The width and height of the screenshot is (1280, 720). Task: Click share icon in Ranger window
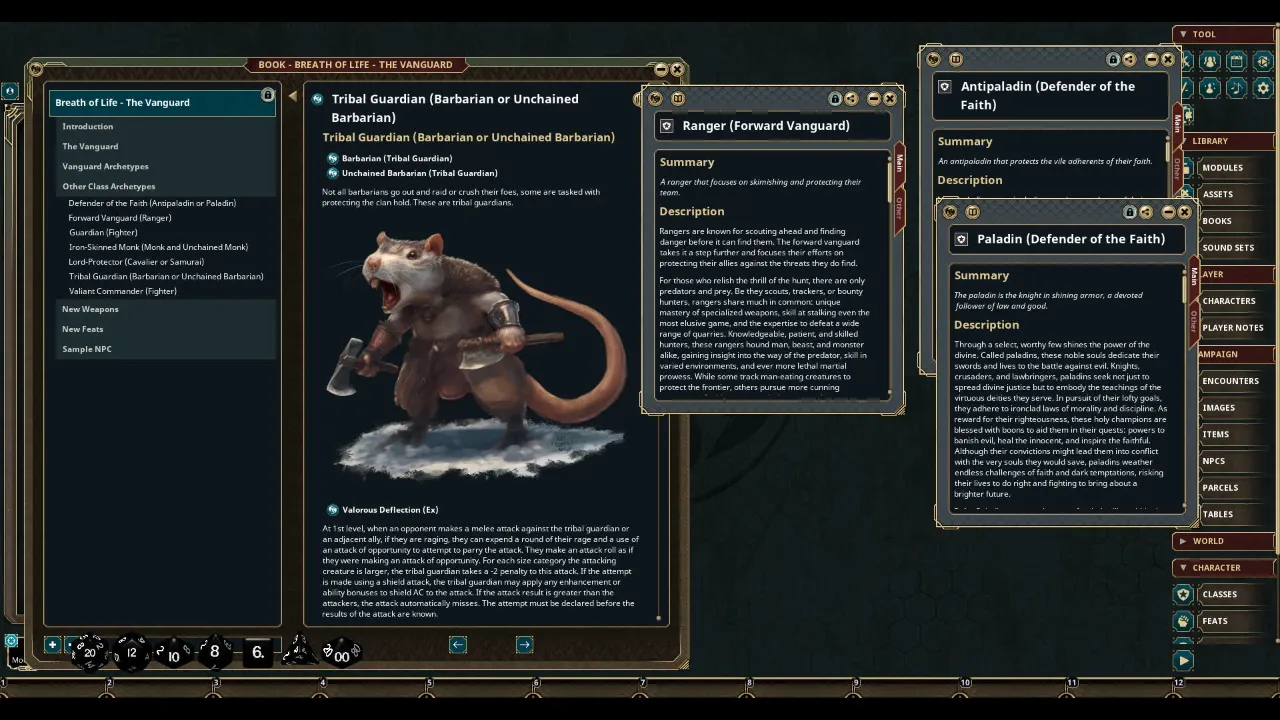click(851, 99)
